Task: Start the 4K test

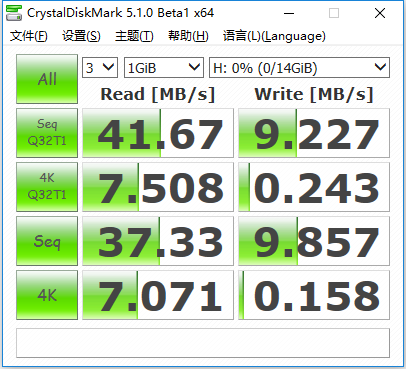Action: tap(47, 295)
